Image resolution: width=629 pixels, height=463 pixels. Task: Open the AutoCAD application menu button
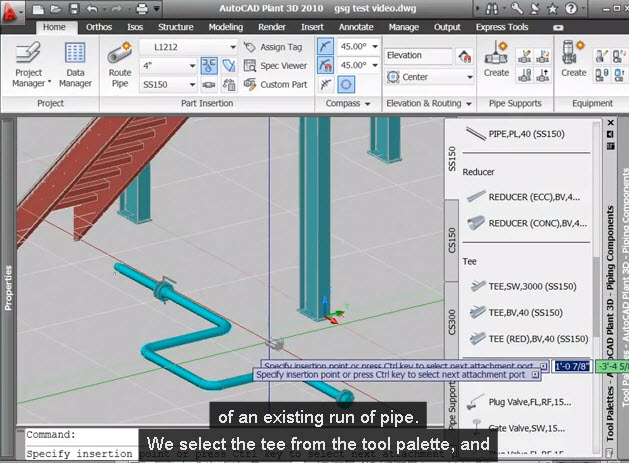11,10
